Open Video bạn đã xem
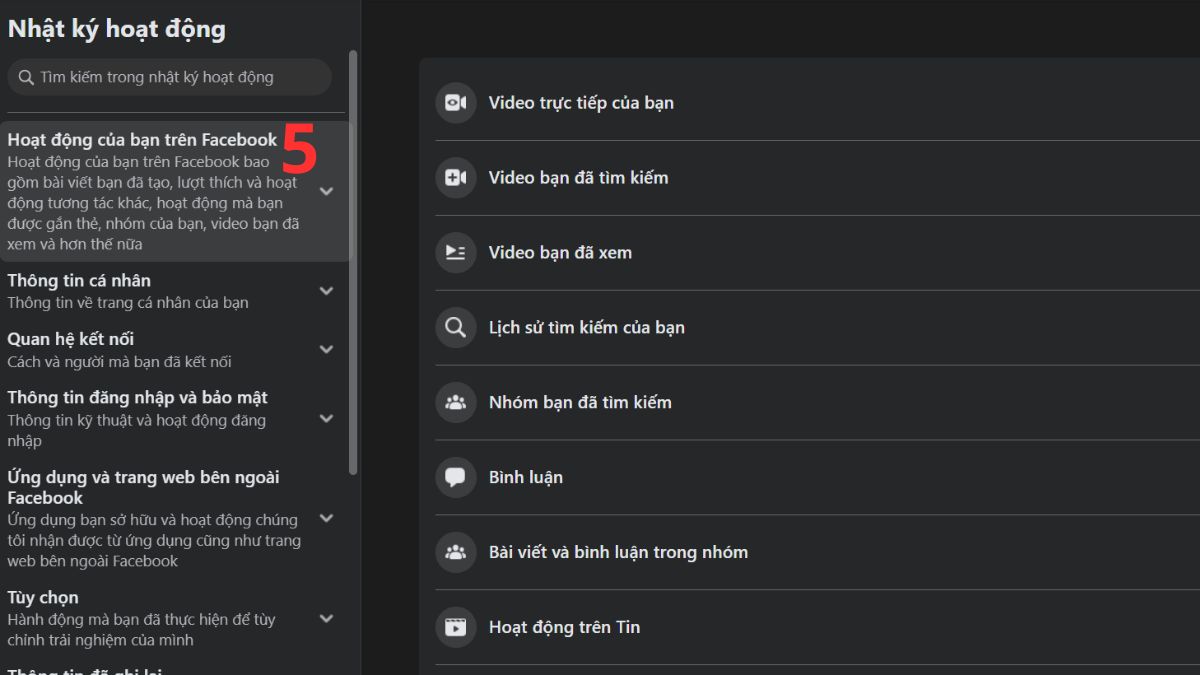The height and width of the screenshot is (675, 1200). (560, 252)
